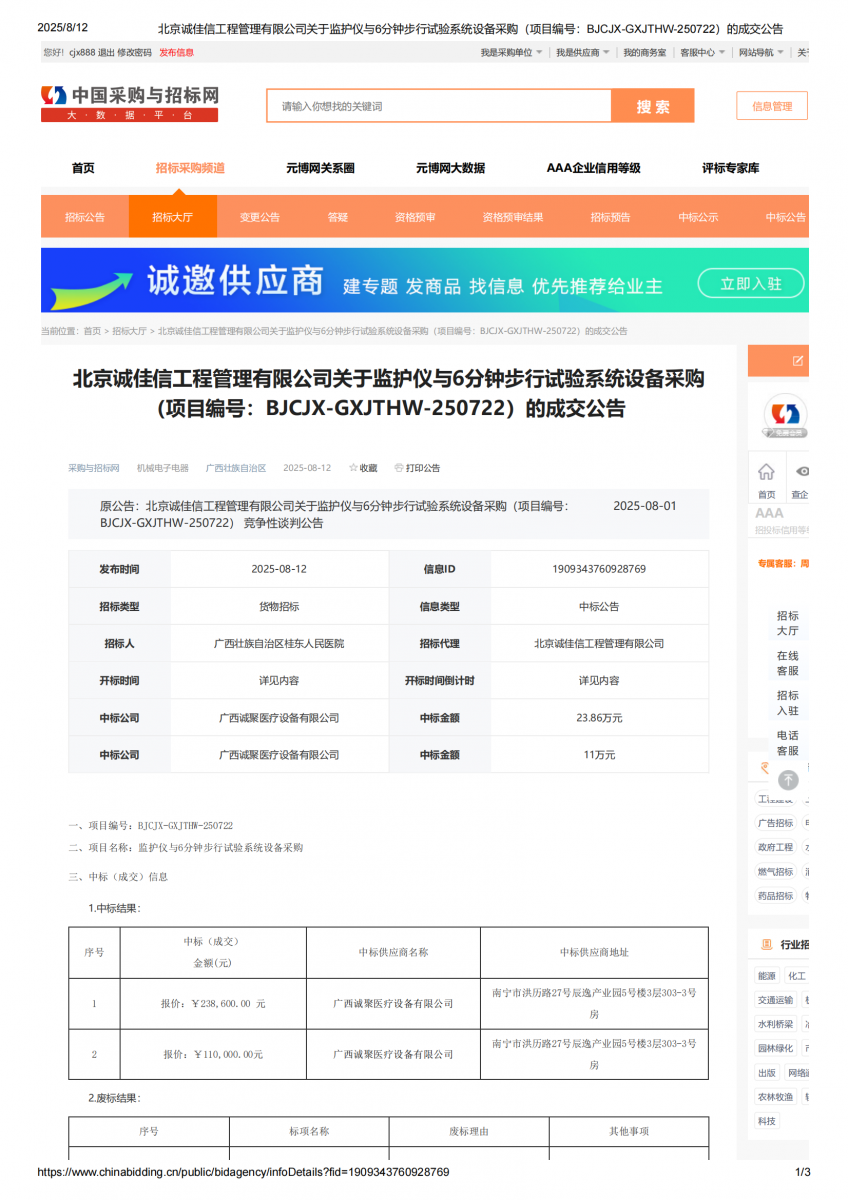Click 招标大厅 in breadcrumb trail
The height and width of the screenshot is (1200, 848).
point(129,331)
